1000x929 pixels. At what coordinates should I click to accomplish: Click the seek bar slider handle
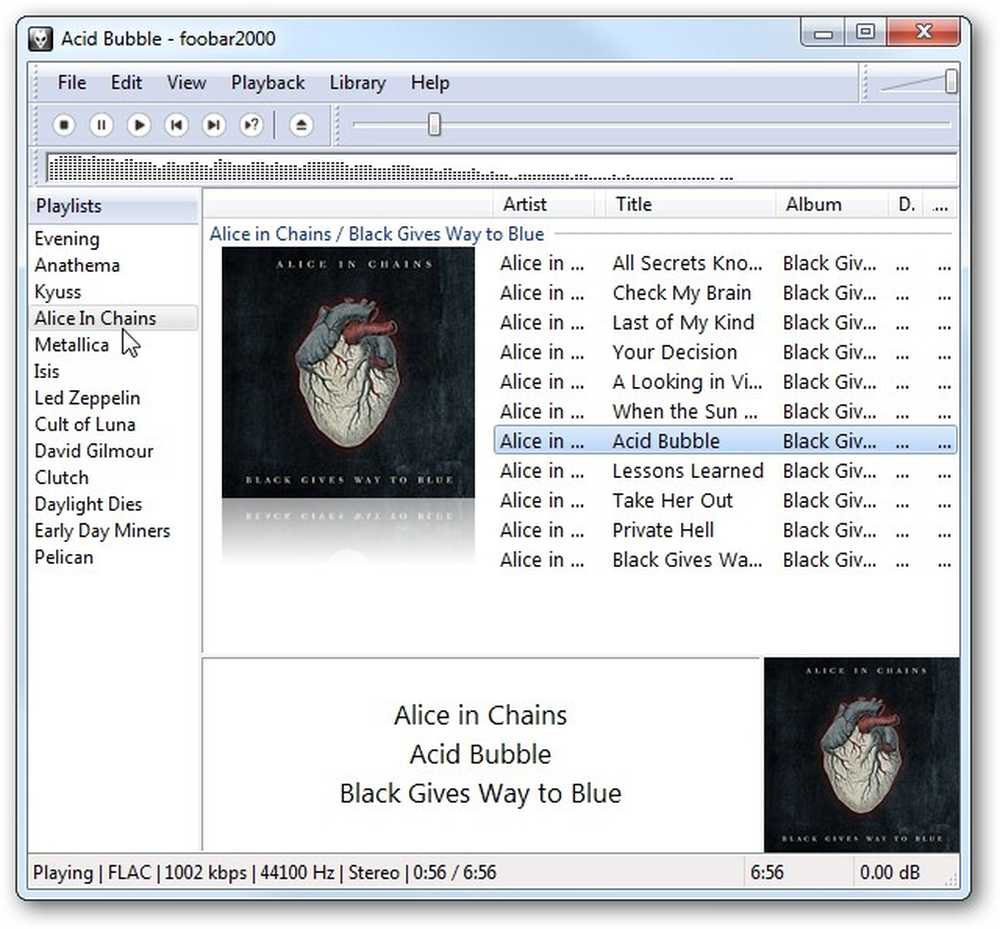point(434,125)
